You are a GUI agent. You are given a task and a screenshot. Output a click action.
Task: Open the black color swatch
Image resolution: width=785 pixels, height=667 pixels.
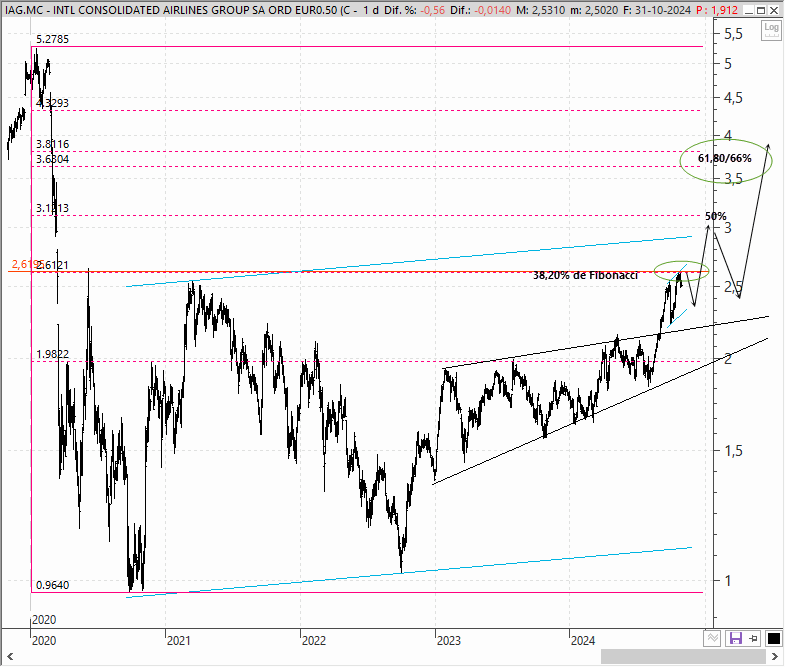[773, 638]
